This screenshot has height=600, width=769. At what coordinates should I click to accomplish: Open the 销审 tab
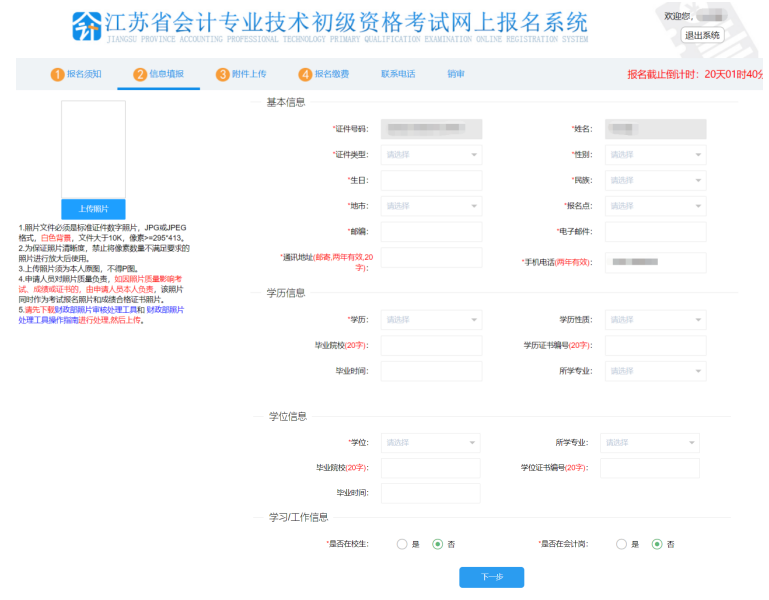coord(456,74)
